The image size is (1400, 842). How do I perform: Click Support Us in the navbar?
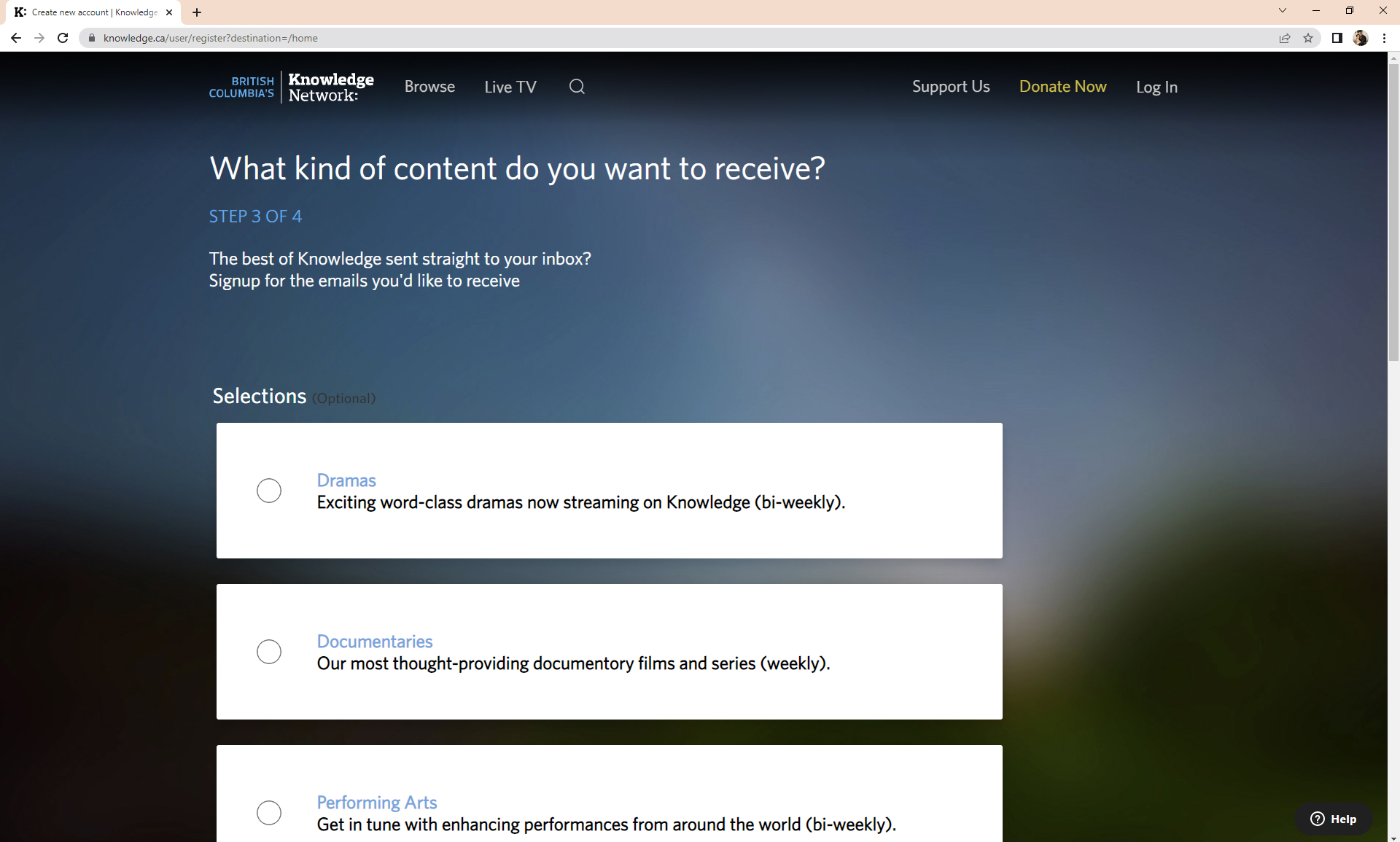click(x=951, y=87)
